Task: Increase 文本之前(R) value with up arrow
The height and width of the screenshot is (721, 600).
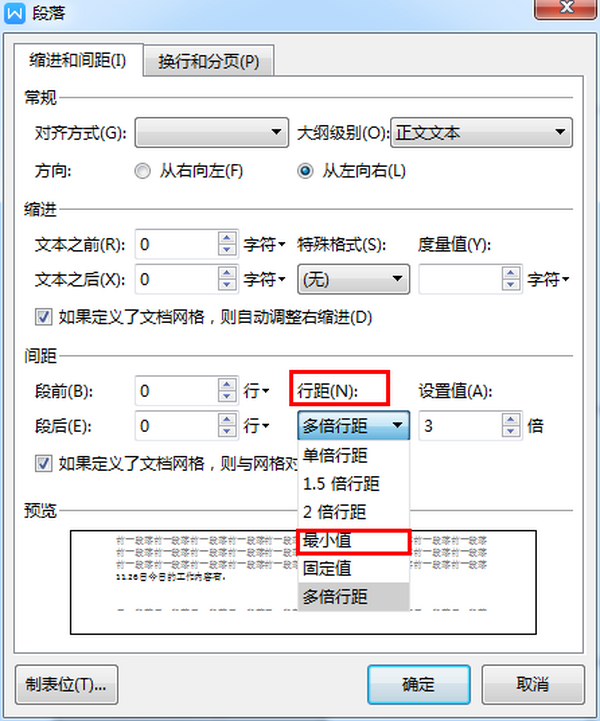Action: coord(227,238)
